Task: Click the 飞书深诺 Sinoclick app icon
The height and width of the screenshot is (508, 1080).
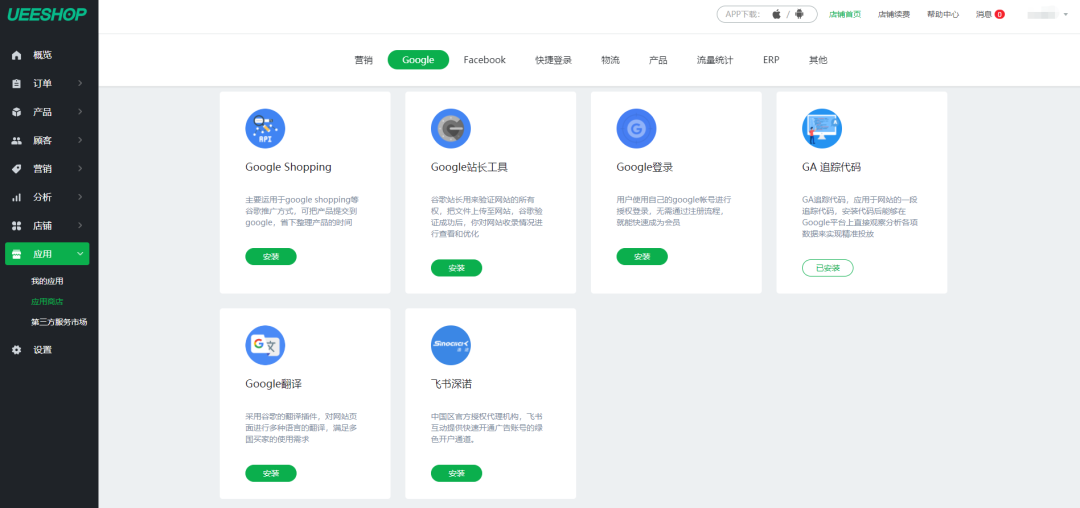Action: [x=450, y=345]
